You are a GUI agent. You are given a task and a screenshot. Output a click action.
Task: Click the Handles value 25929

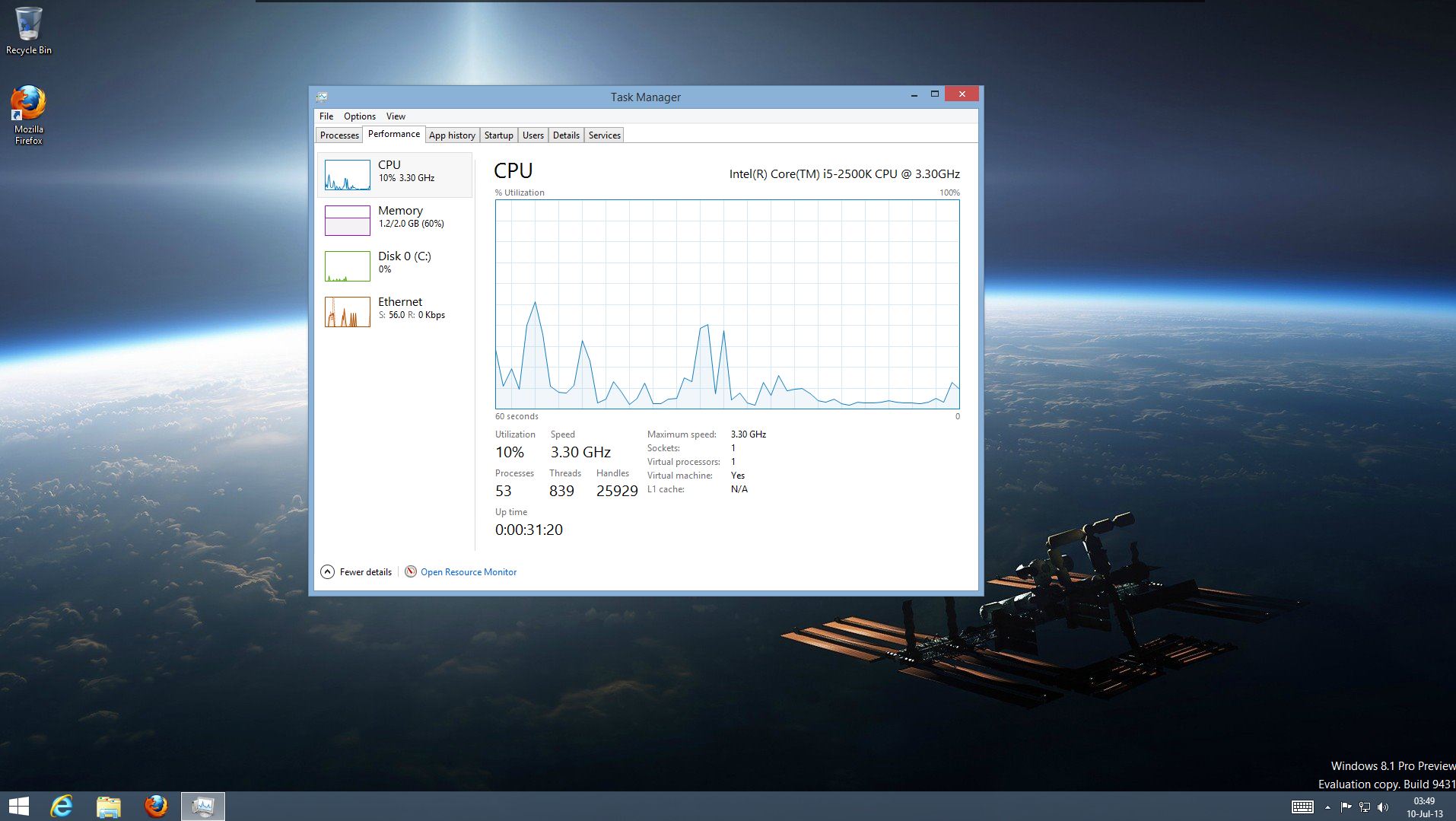pyautogui.click(x=617, y=491)
